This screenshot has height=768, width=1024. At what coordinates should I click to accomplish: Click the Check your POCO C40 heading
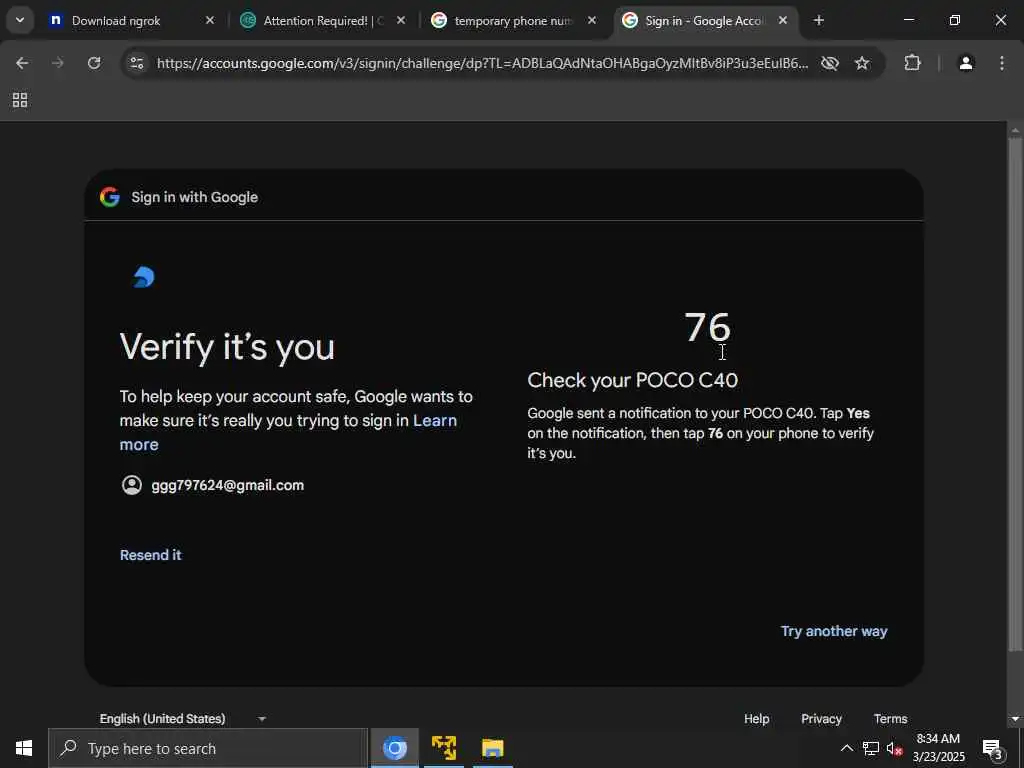click(632, 380)
